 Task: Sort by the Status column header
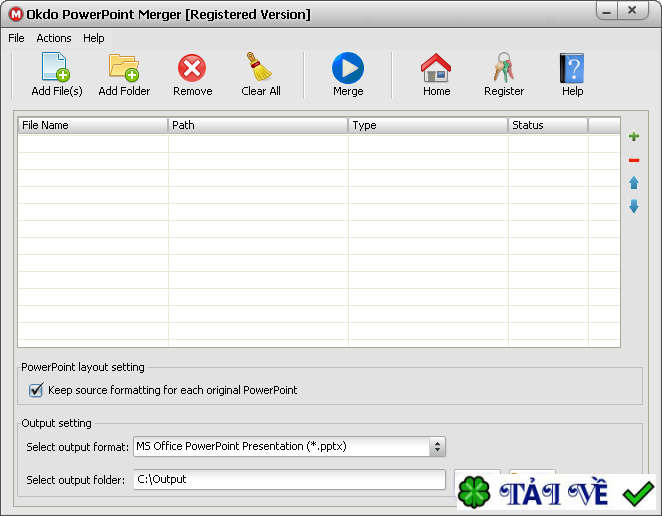[548, 125]
